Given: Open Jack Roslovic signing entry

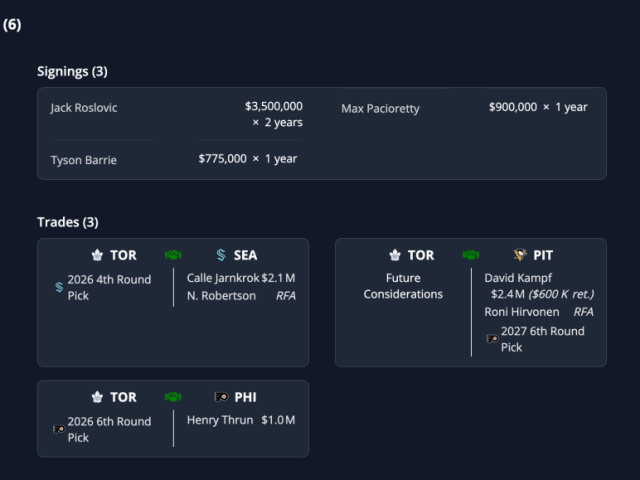Looking at the screenshot, I should pos(177,115).
